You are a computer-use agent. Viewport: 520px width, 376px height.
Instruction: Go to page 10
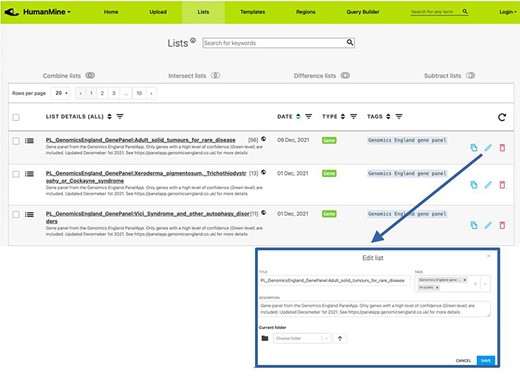pyautogui.click(x=139, y=93)
